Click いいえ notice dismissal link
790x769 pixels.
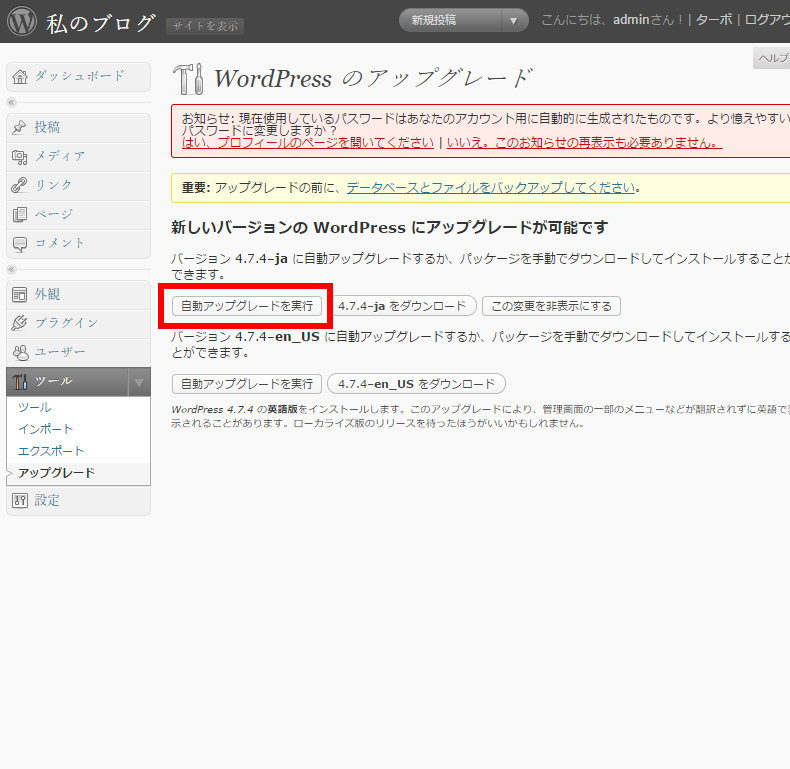pyautogui.click(x=584, y=143)
